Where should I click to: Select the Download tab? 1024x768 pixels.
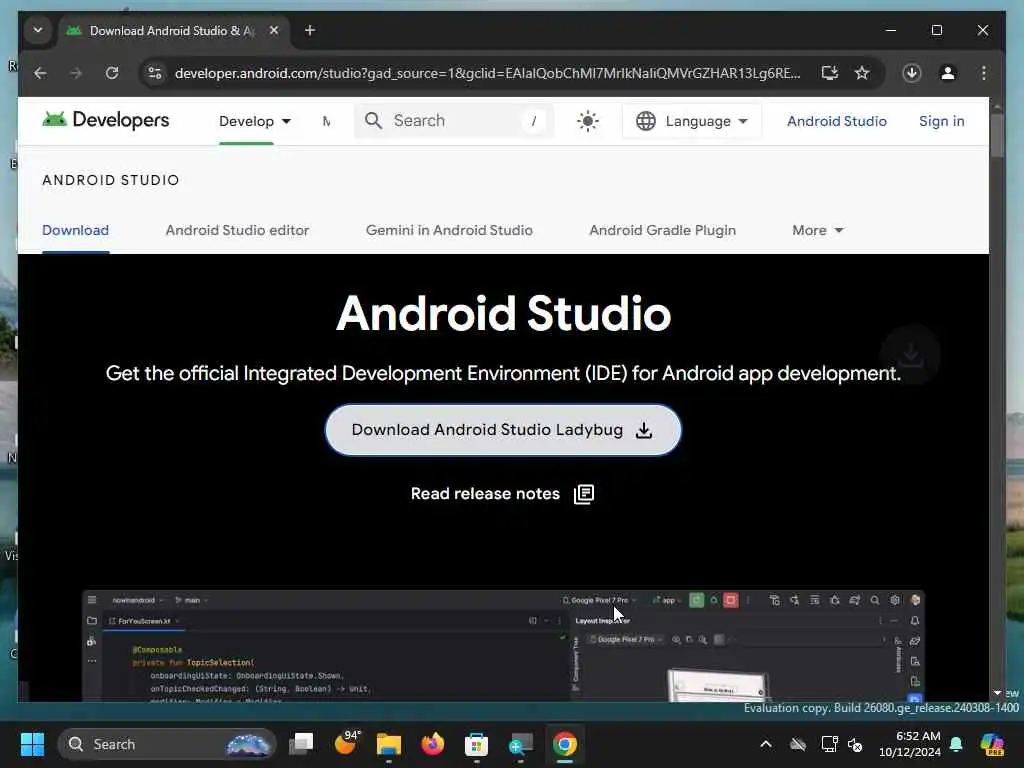pyautogui.click(x=75, y=230)
